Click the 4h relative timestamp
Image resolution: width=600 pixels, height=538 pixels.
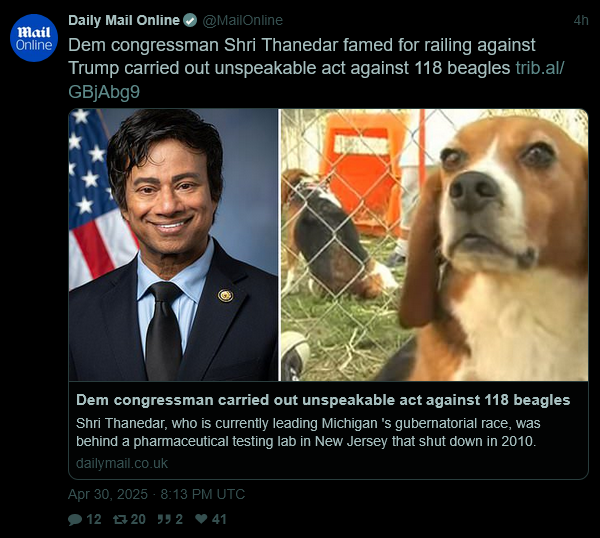(581, 20)
